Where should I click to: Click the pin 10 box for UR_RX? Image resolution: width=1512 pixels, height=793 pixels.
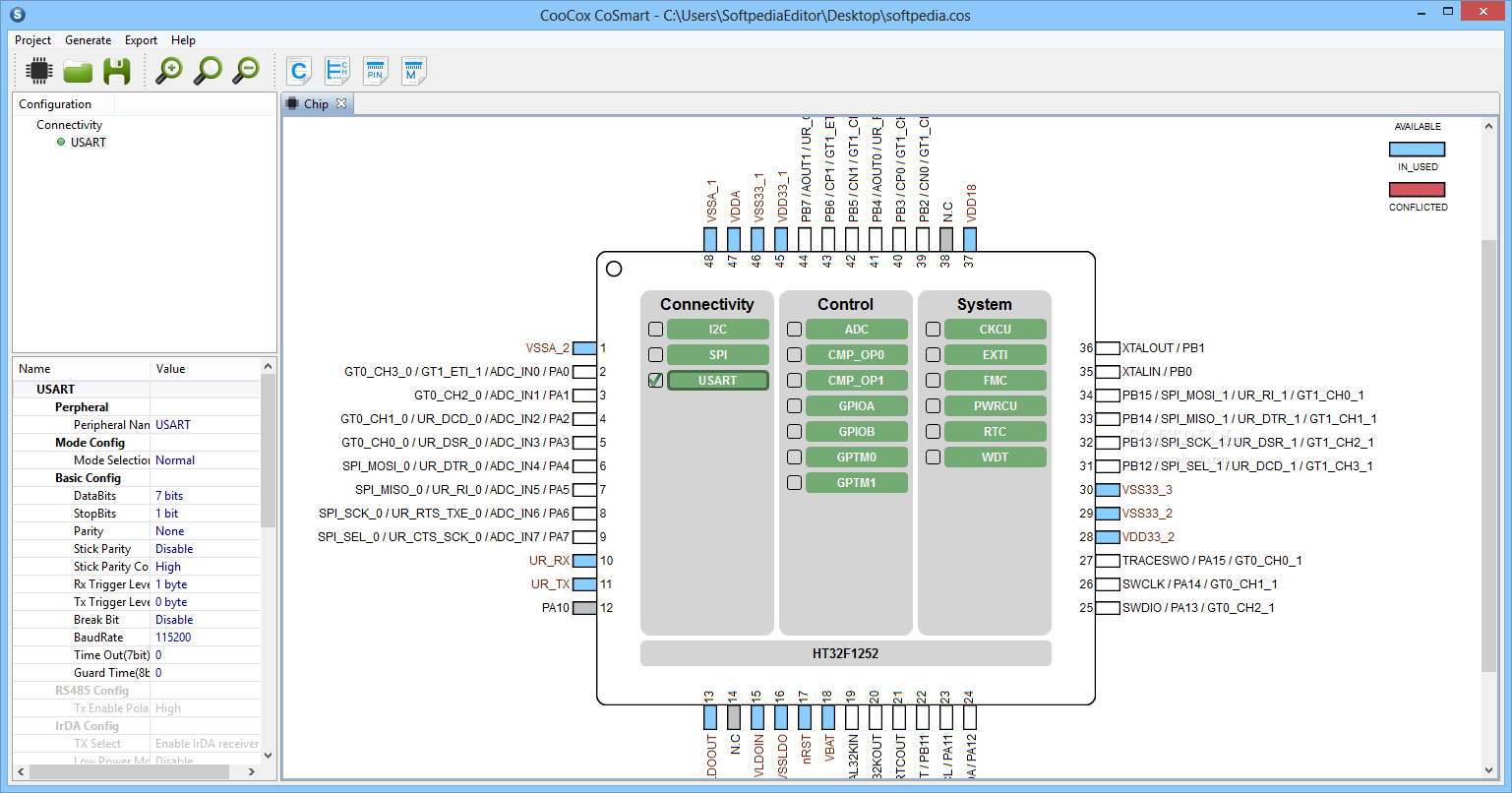tap(584, 561)
